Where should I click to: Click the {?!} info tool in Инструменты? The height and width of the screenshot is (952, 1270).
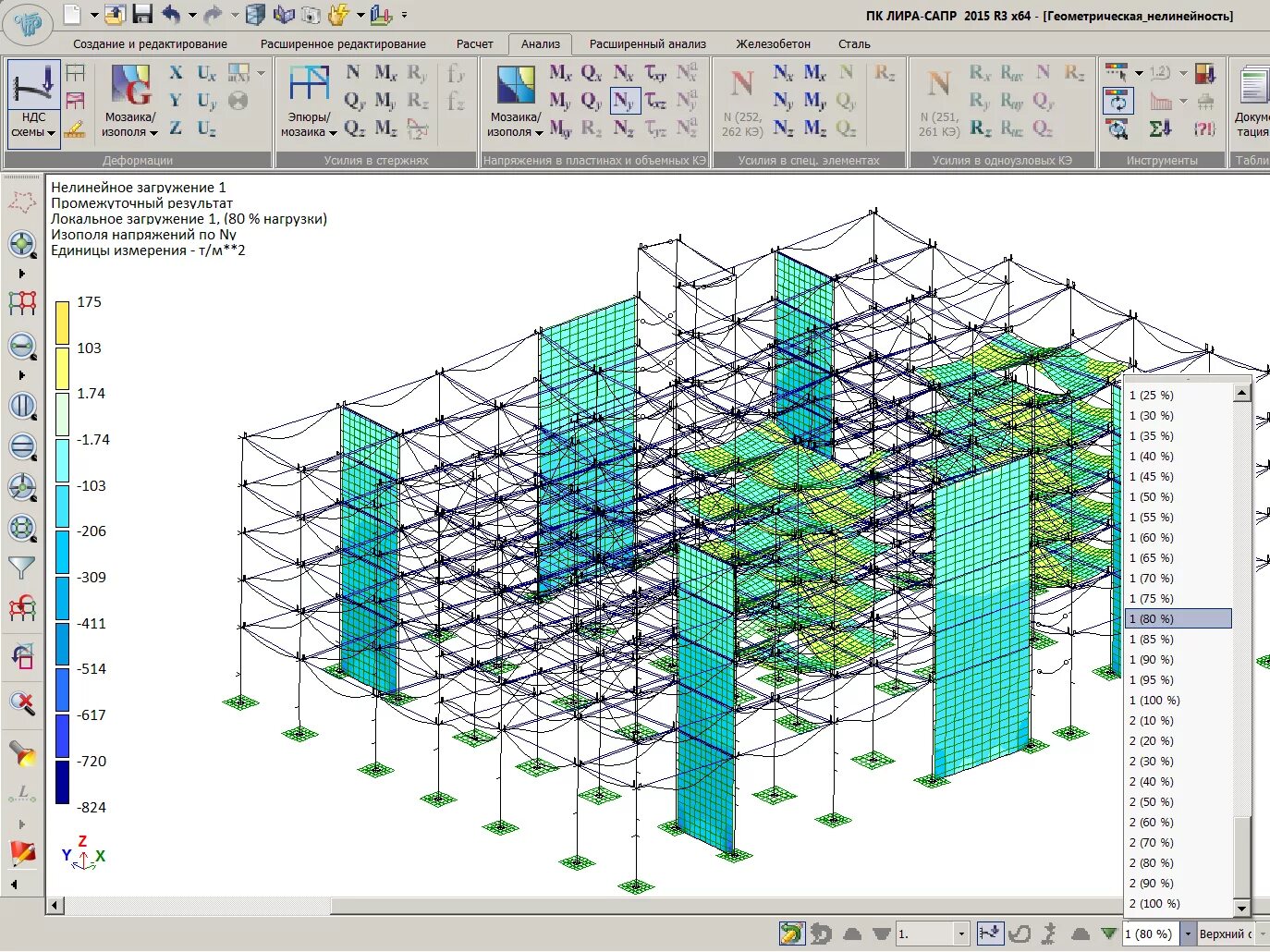coord(1204,128)
